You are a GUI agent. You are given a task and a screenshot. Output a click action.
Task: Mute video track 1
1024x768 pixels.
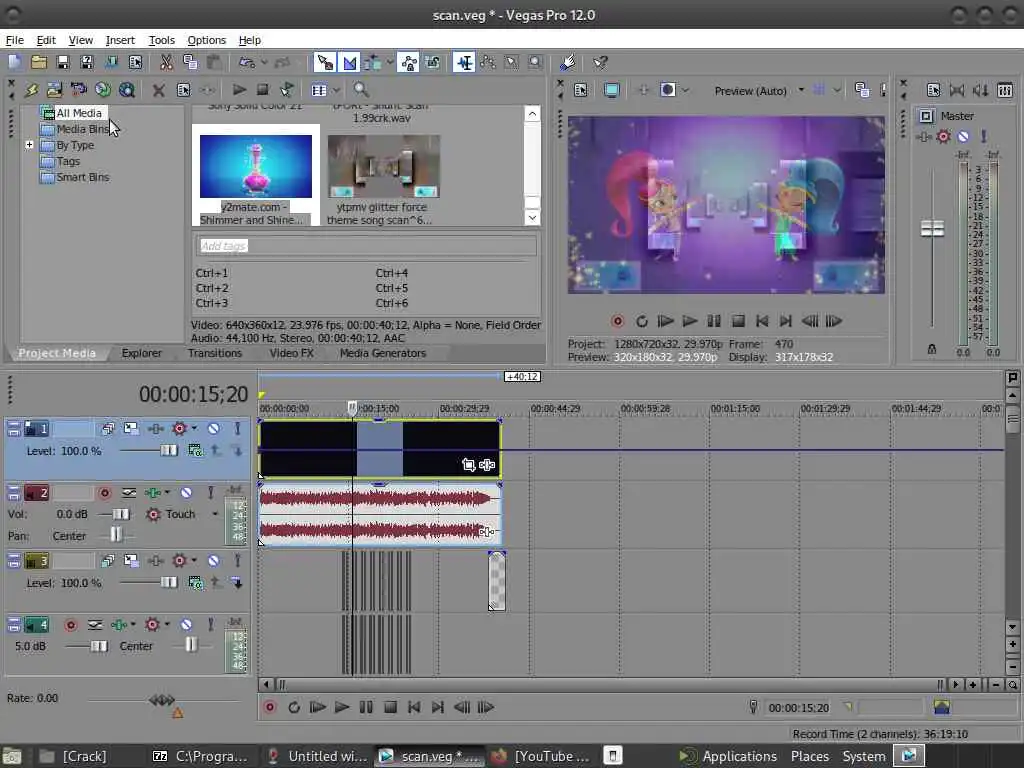(214, 429)
